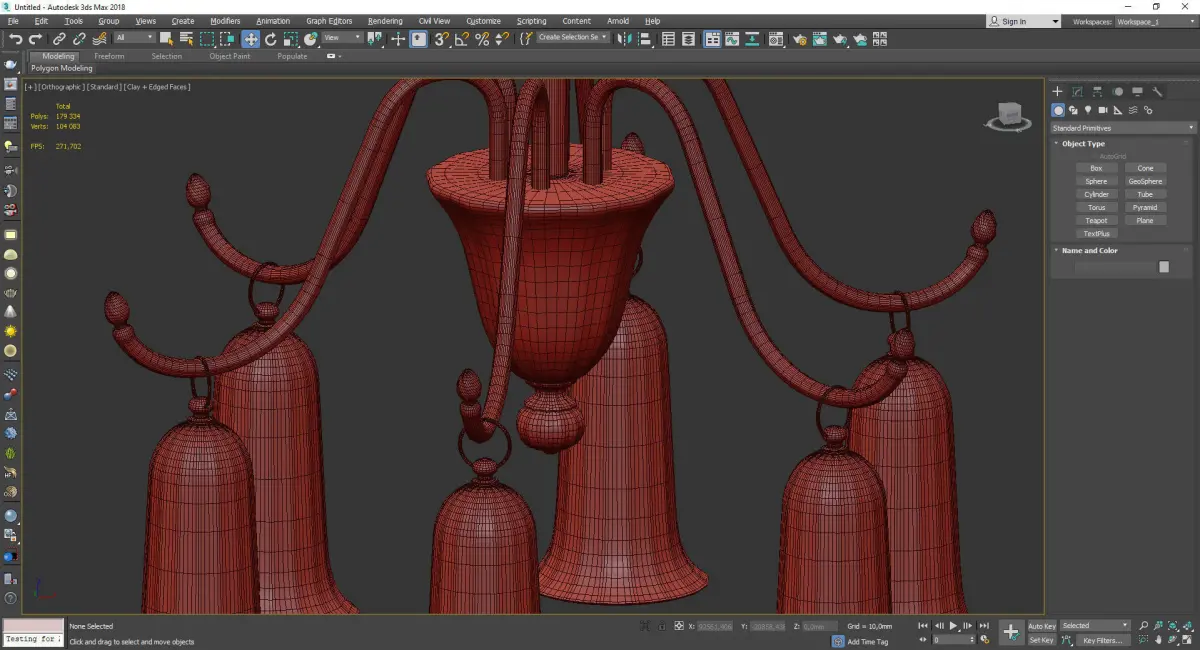
Task: Collapse the Object Type rollout
Action: click(x=1083, y=144)
